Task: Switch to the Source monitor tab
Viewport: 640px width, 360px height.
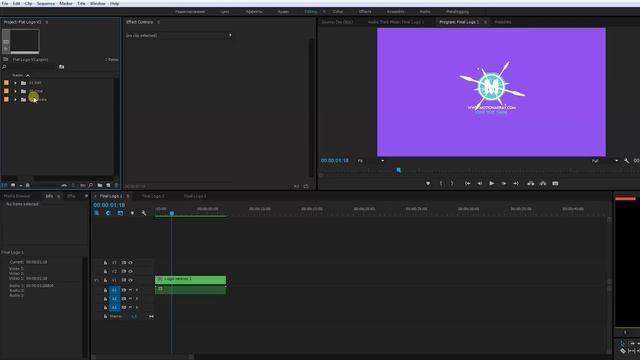Action: 337,22
